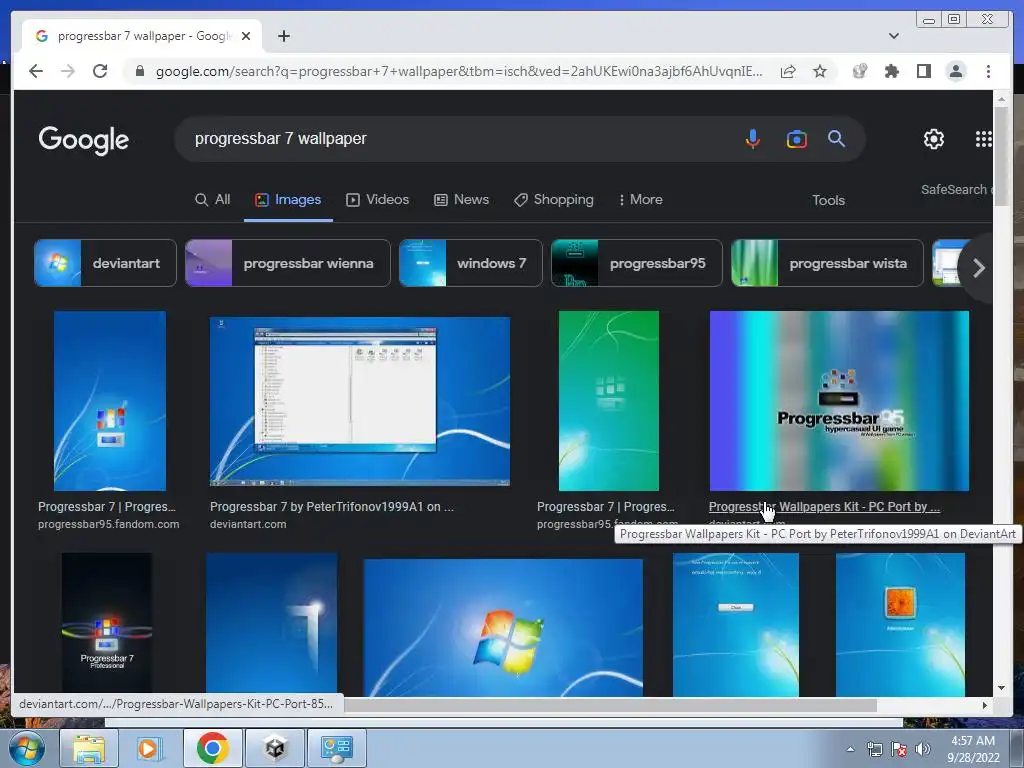Go back to the previous page

coord(36,71)
